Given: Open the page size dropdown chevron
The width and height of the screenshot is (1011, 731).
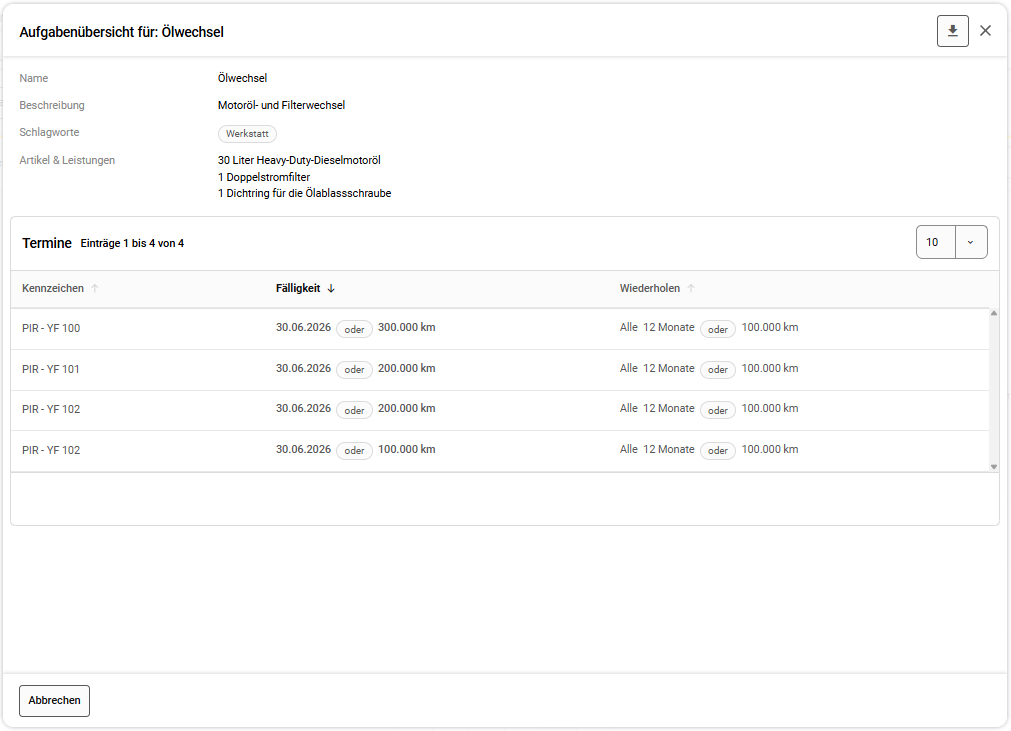Looking at the screenshot, I should point(970,242).
